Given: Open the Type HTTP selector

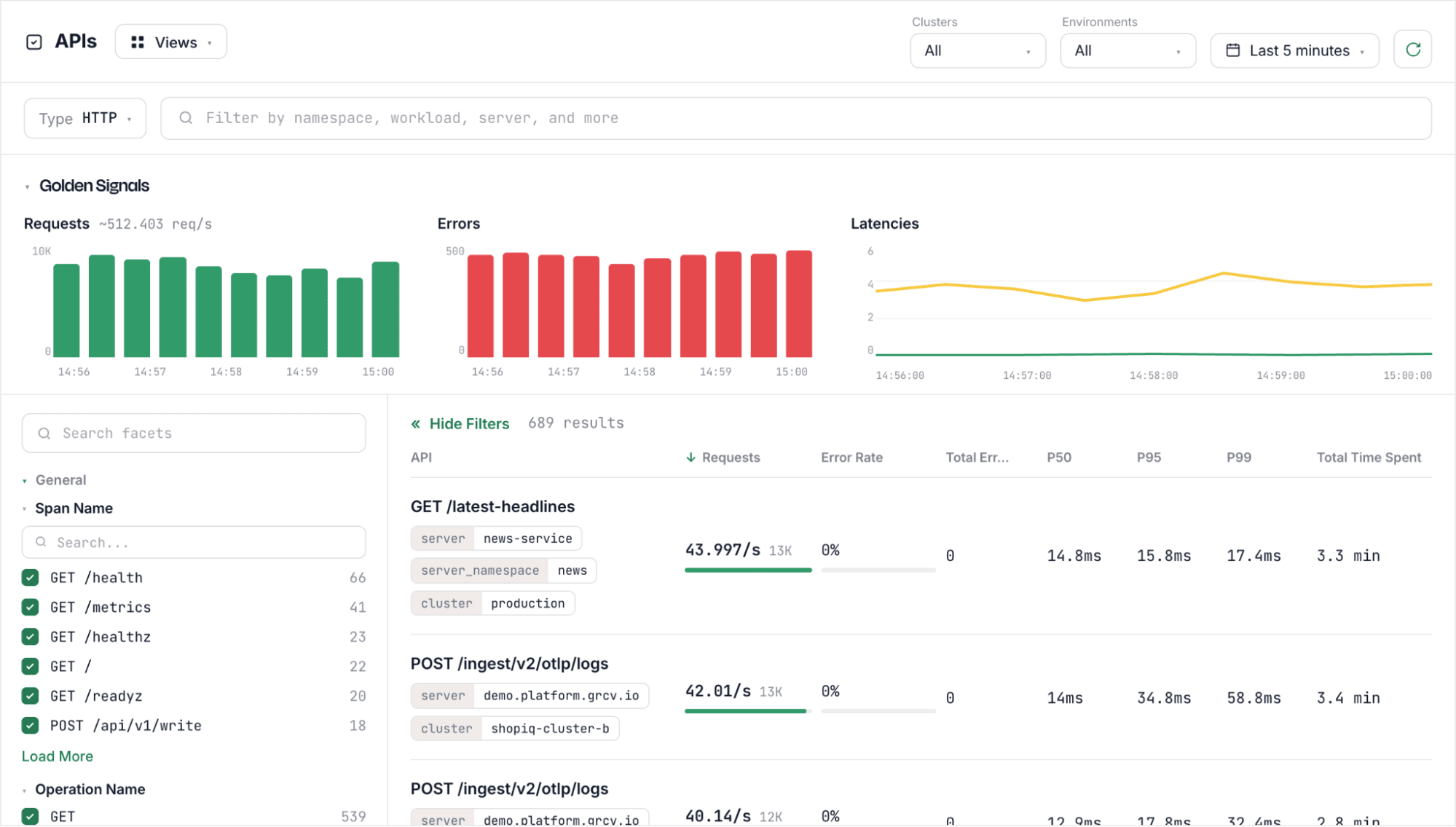Looking at the screenshot, I should [85, 118].
